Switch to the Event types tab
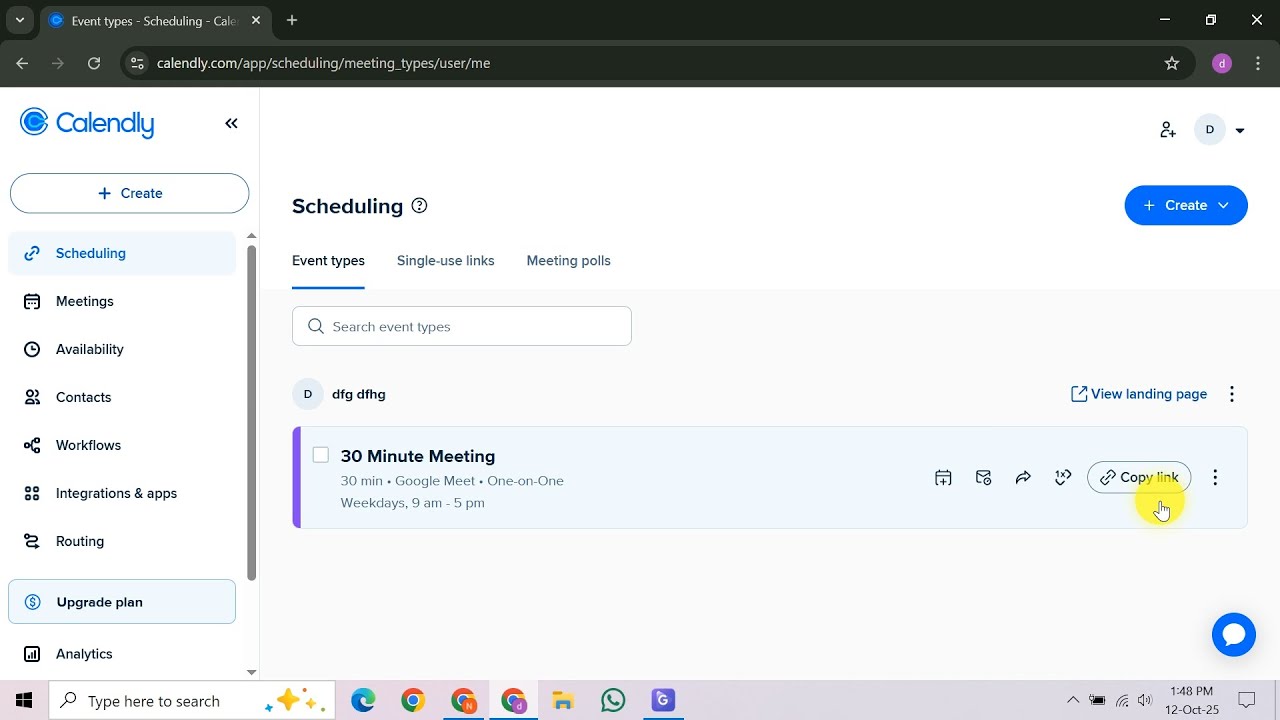The width and height of the screenshot is (1280, 720). click(328, 261)
